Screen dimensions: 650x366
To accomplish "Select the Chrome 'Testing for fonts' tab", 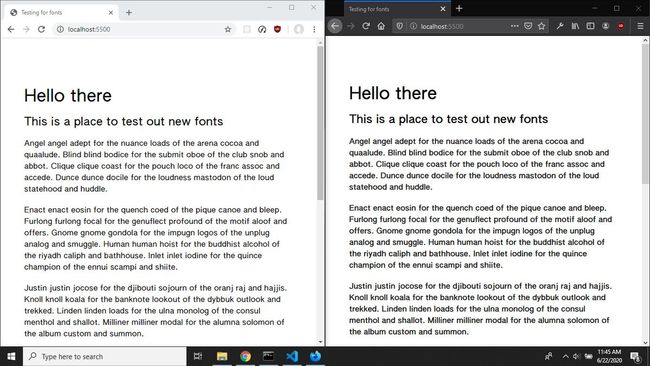I will coord(61,12).
